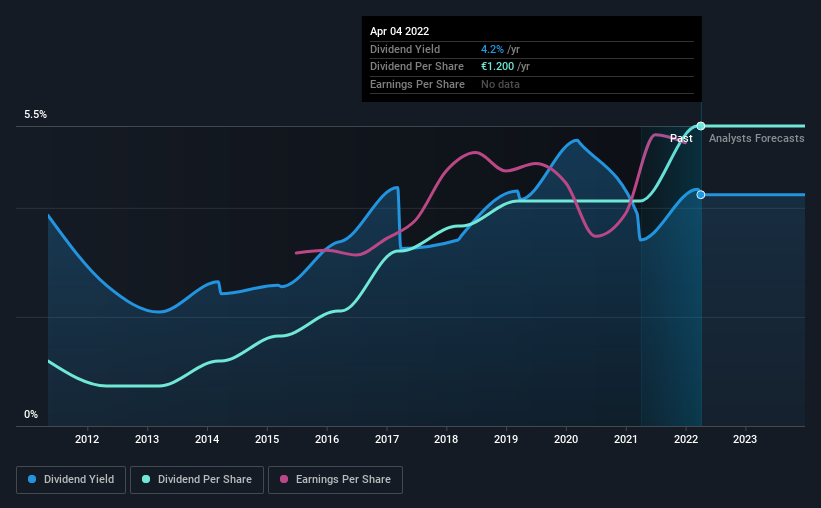Viewport: 821px width, 508px height.
Task: Click the teal Dividend Per Share legend dot
Action: point(146,479)
